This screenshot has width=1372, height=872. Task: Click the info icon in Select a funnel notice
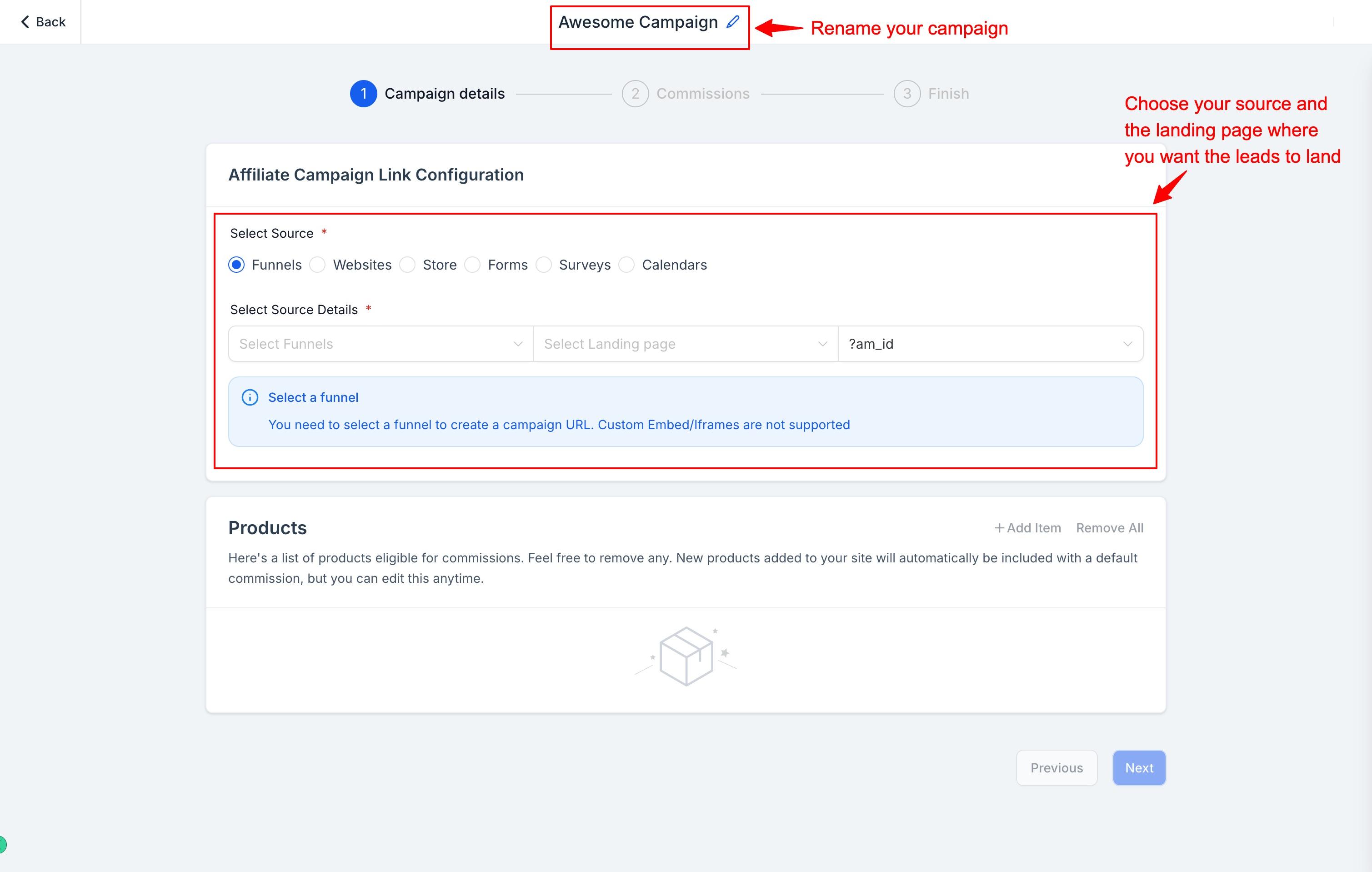pos(250,397)
